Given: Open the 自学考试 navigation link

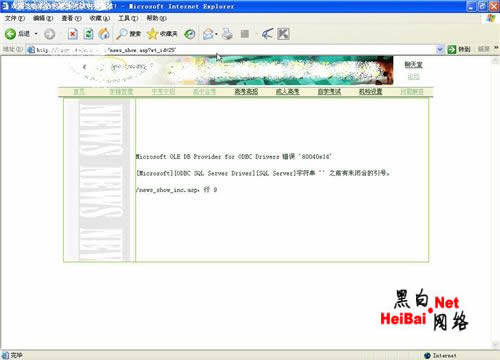Looking at the screenshot, I should (329, 92).
